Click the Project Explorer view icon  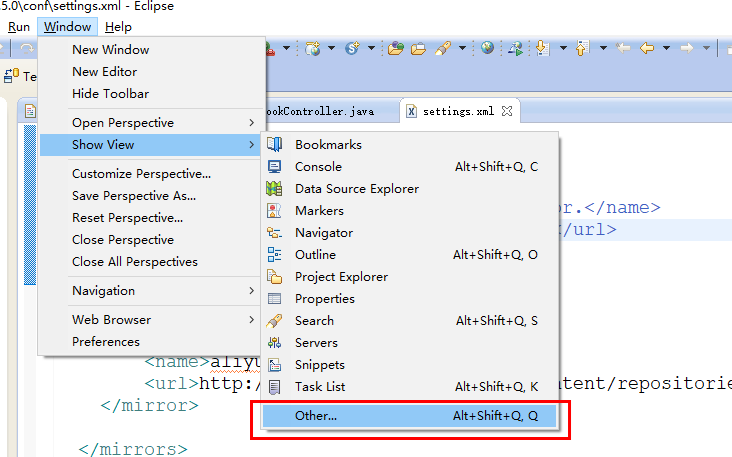point(274,276)
